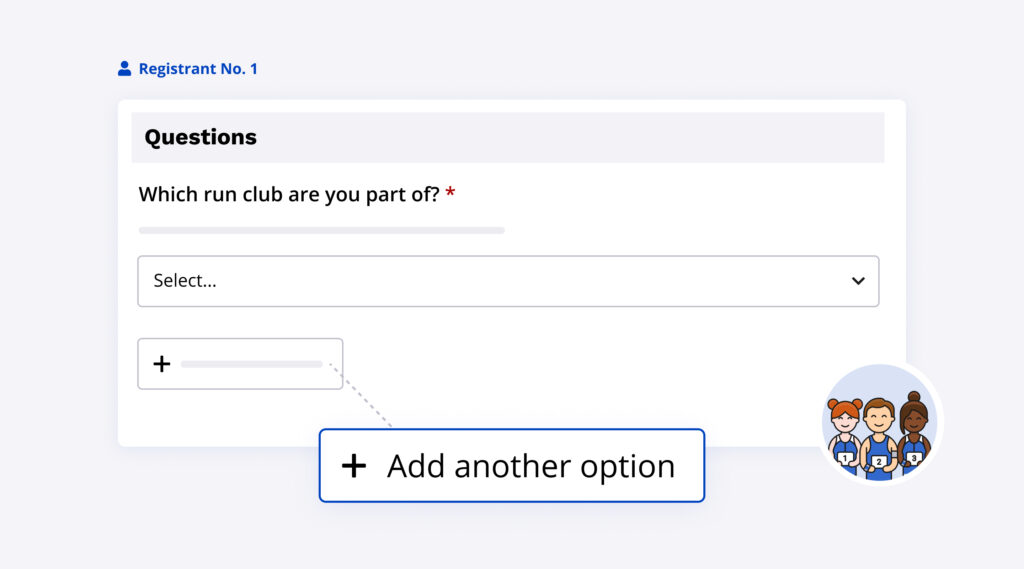Screen dimensions: 1024x569
Task: Click the bib number 2 badge
Action: tap(879, 462)
